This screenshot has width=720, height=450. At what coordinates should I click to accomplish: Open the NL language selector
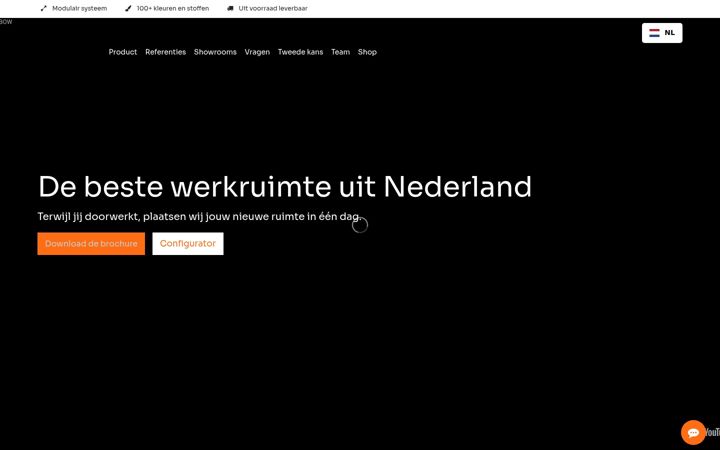pyautogui.click(x=662, y=33)
